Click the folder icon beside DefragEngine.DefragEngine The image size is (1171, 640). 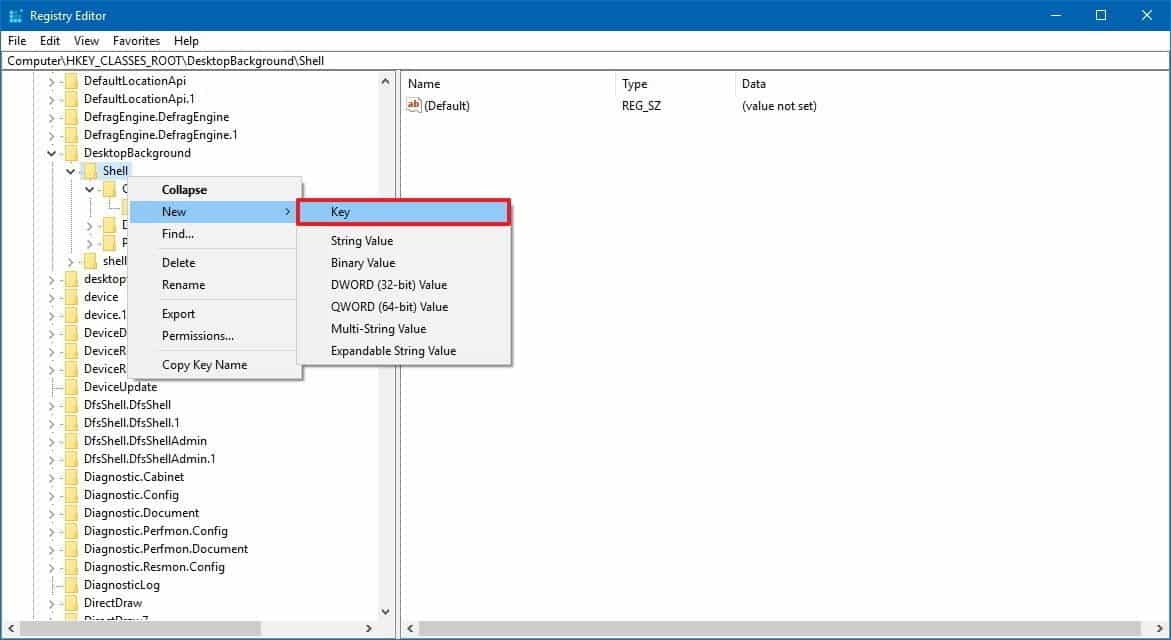[72, 116]
